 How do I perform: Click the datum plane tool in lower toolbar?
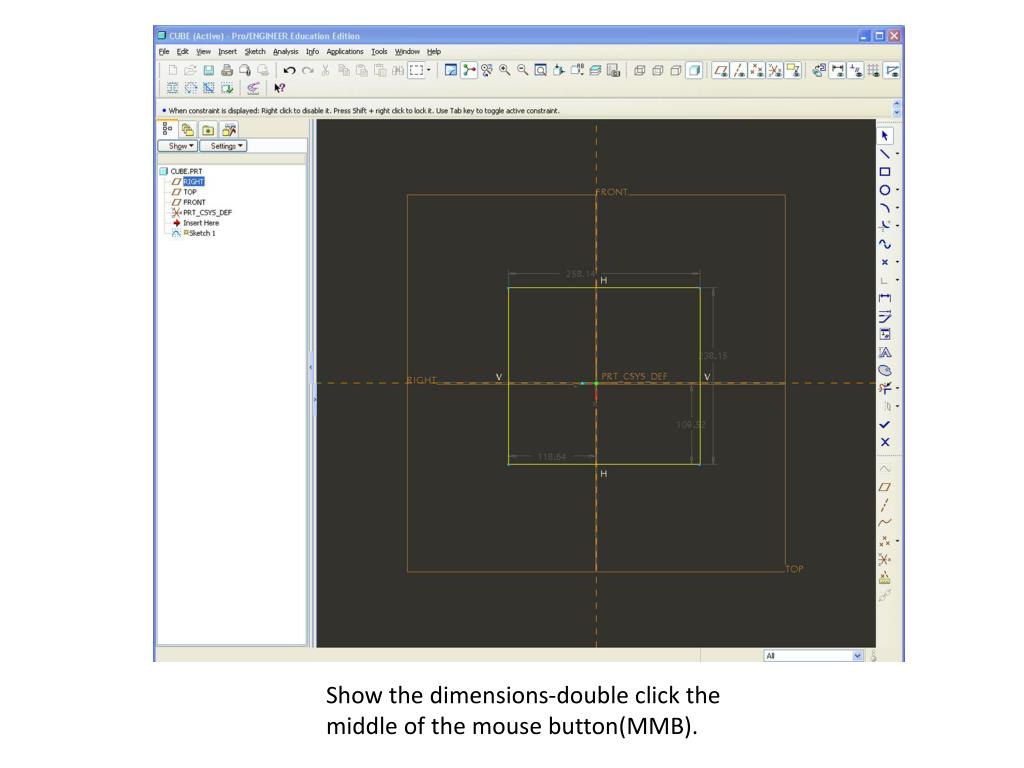884,487
